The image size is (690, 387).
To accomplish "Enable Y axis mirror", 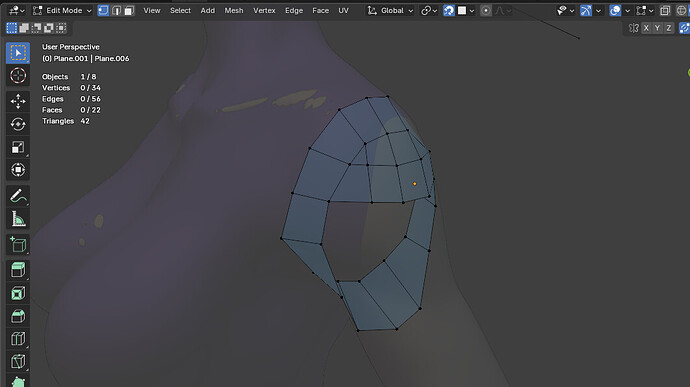I will [657, 28].
